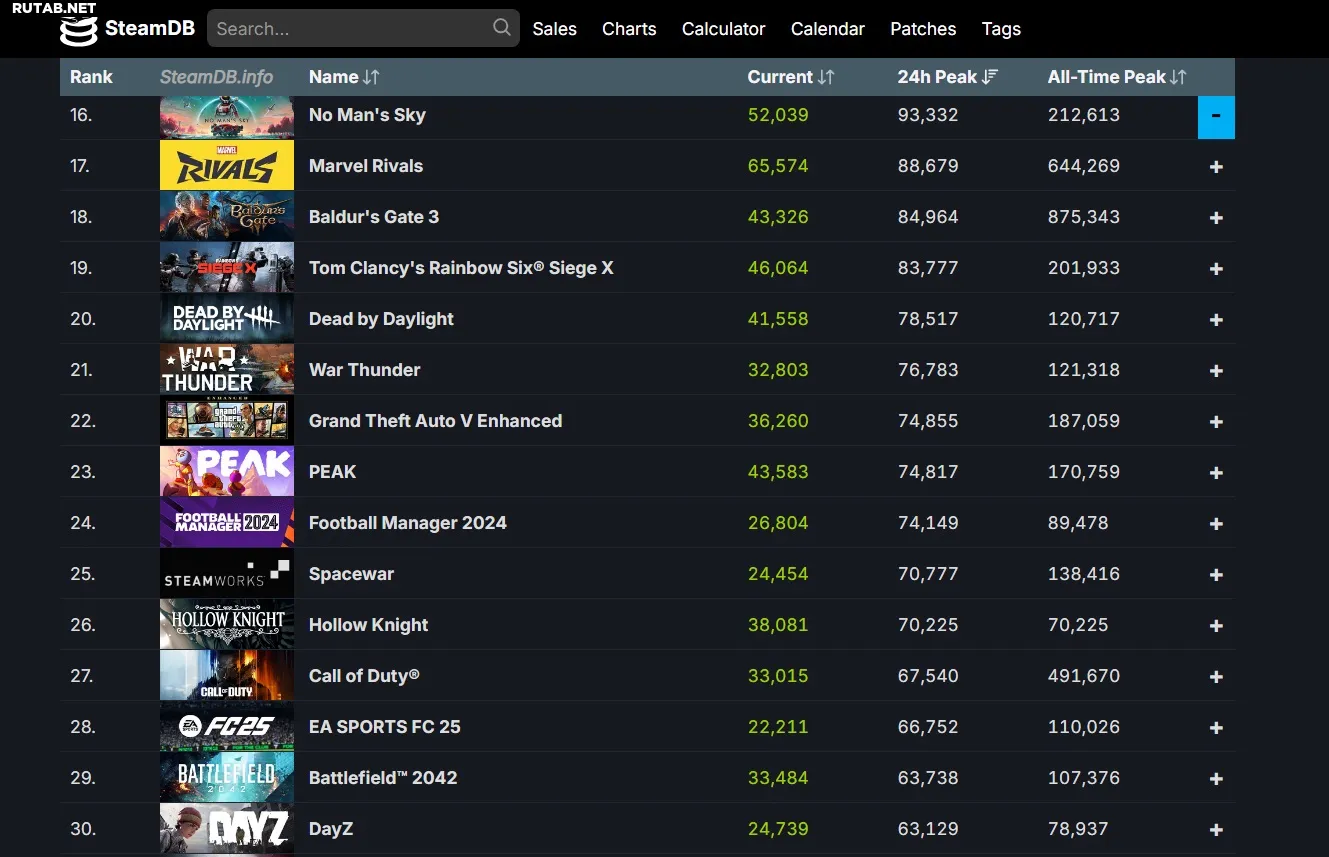The height and width of the screenshot is (857, 1329).
Task: Click the search magnifier icon
Action: coord(502,28)
